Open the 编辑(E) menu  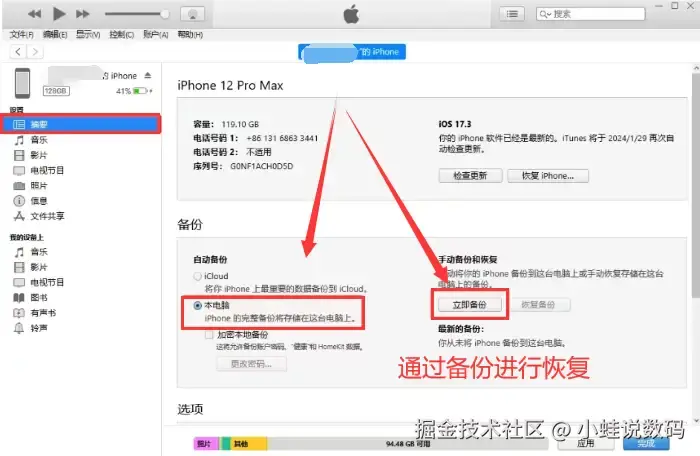click(x=55, y=34)
